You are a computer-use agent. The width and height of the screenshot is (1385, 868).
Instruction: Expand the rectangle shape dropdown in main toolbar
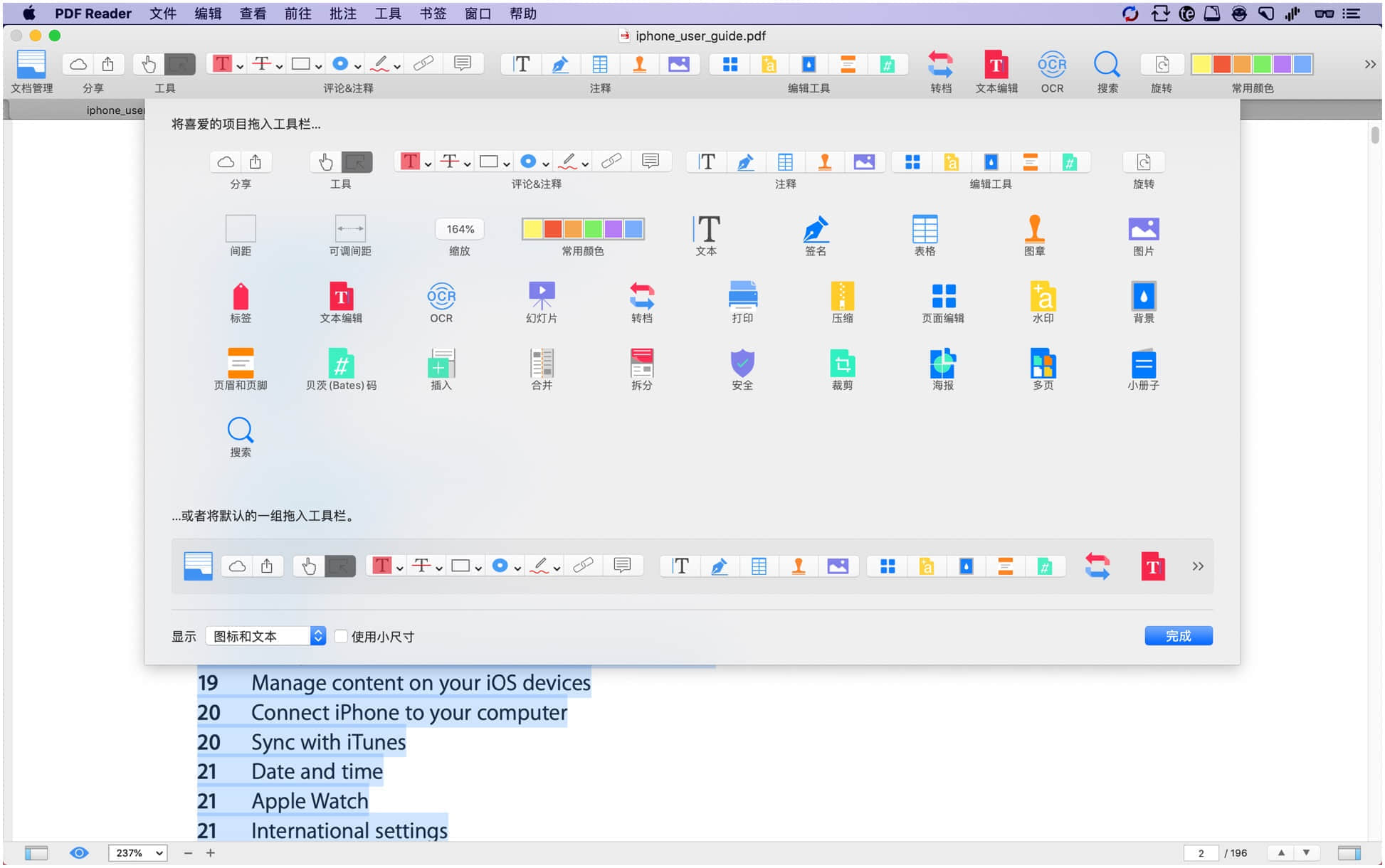click(x=318, y=66)
